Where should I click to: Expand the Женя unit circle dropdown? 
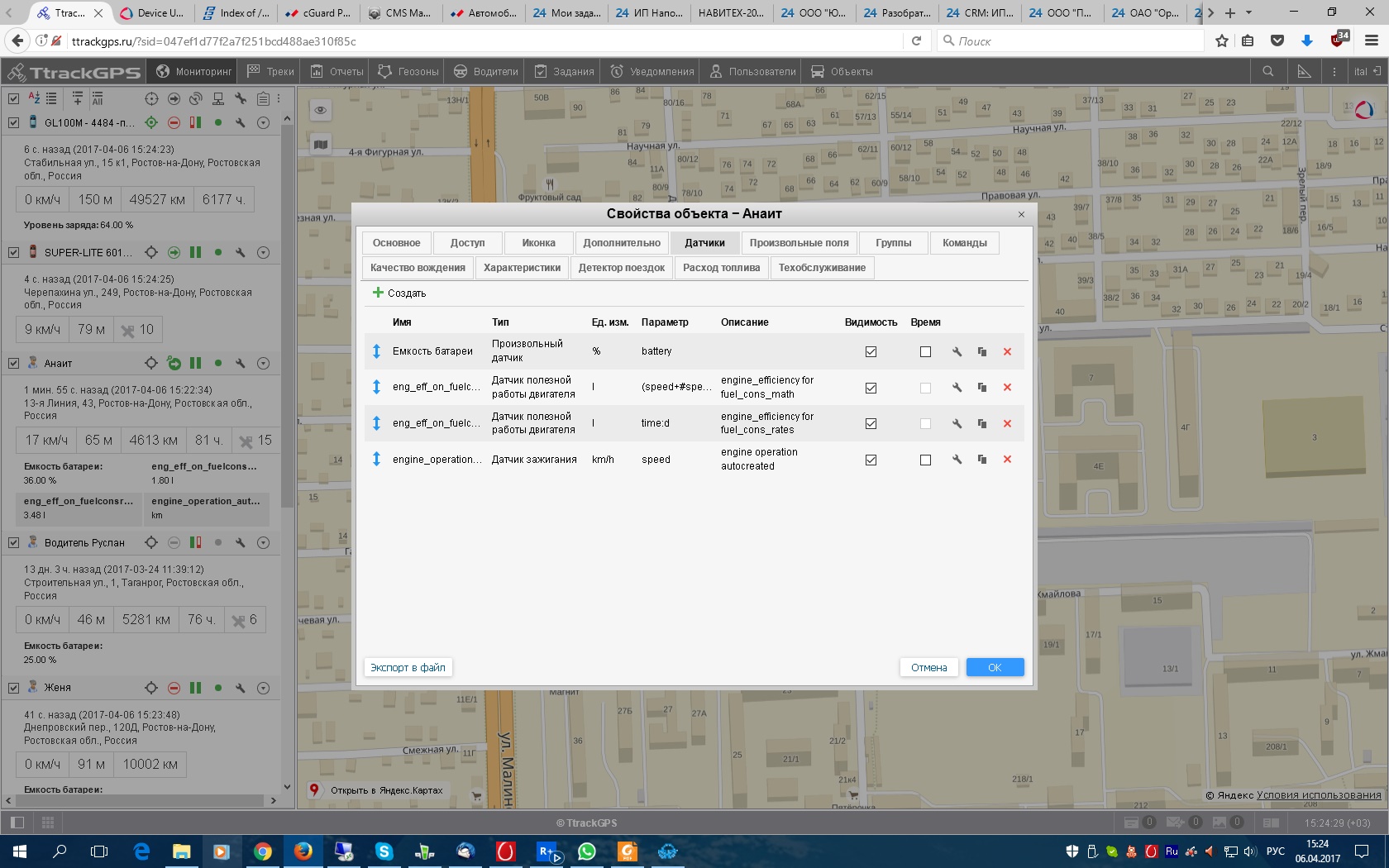click(x=263, y=688)
